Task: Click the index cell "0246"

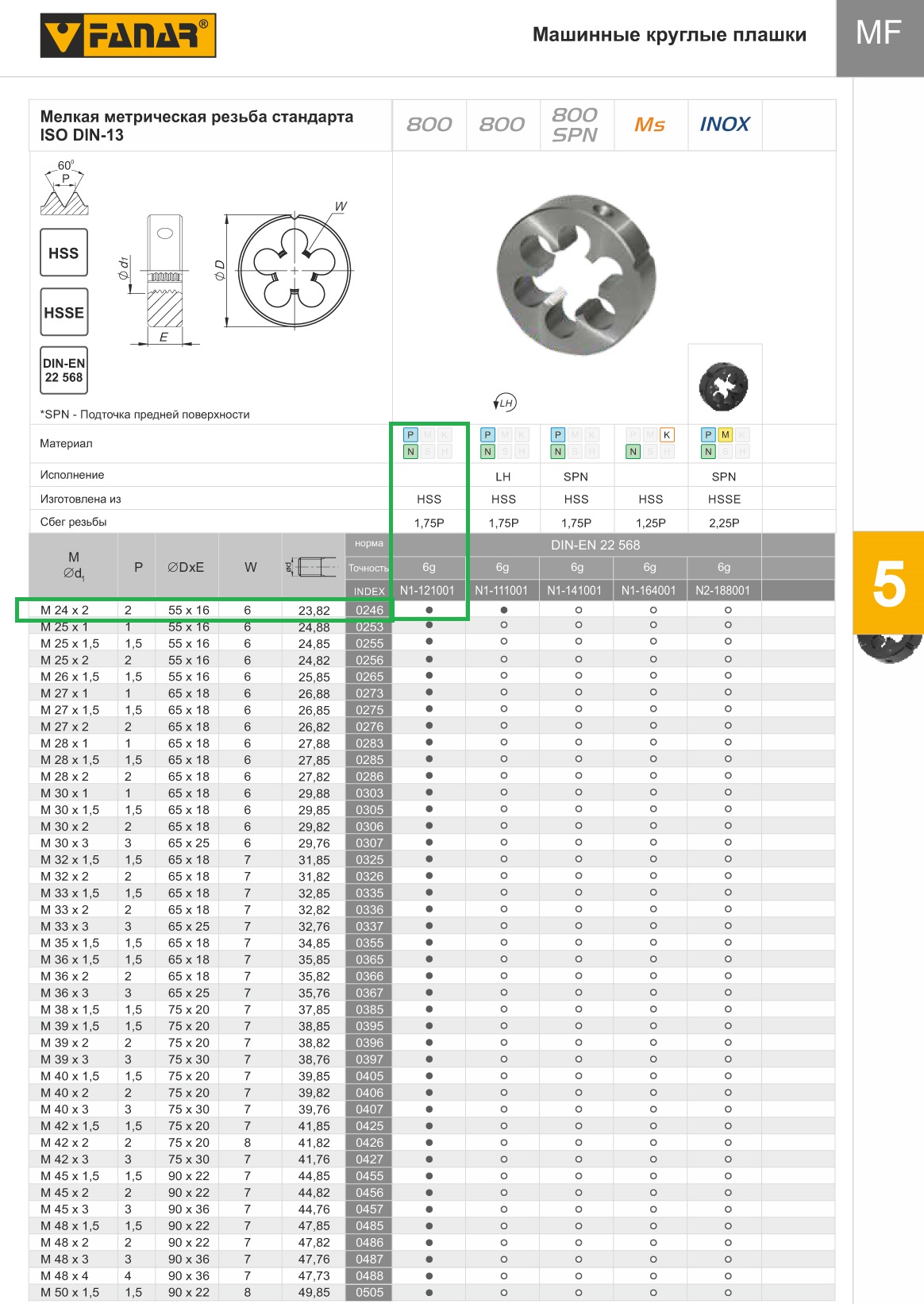Action: coord(369,610)
